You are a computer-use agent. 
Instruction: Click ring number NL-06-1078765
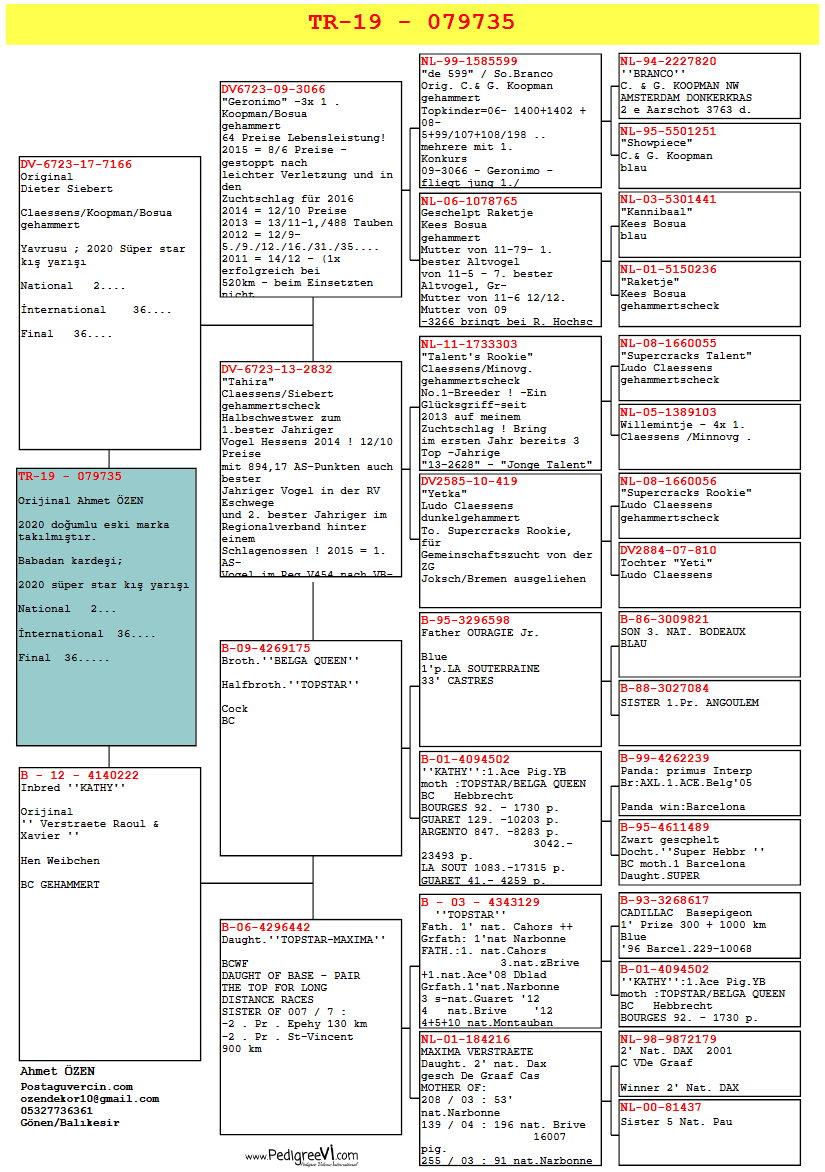[469, 201]
